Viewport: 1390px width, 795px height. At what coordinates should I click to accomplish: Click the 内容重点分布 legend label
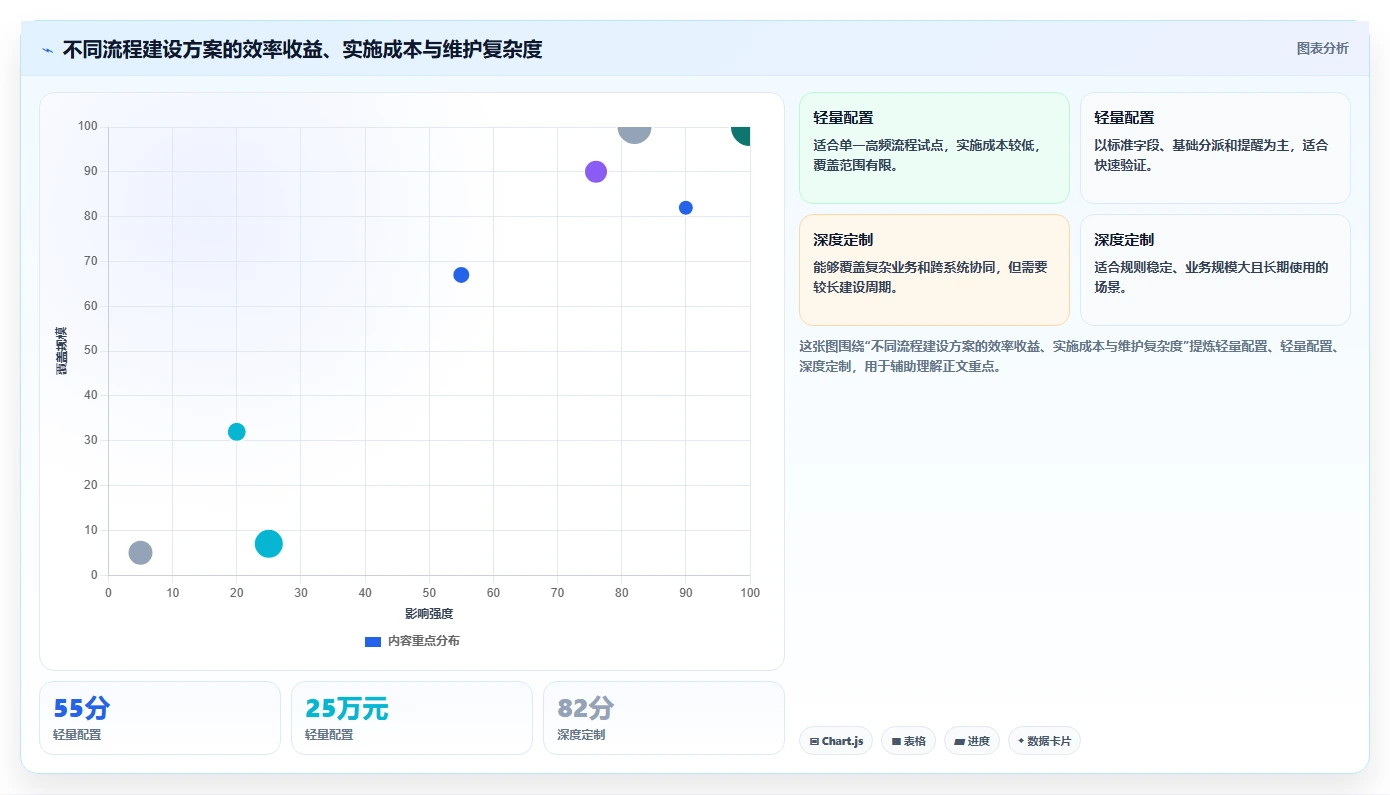424,641
